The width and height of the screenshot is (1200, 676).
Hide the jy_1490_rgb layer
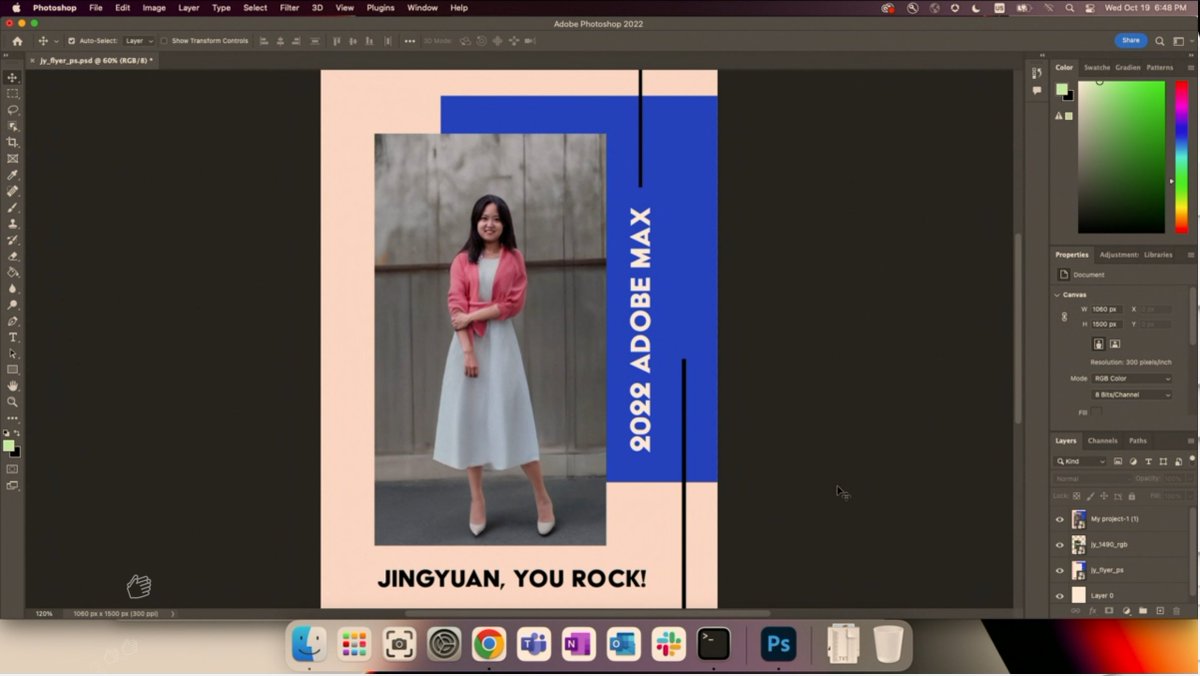click(x=1060, y=545)
